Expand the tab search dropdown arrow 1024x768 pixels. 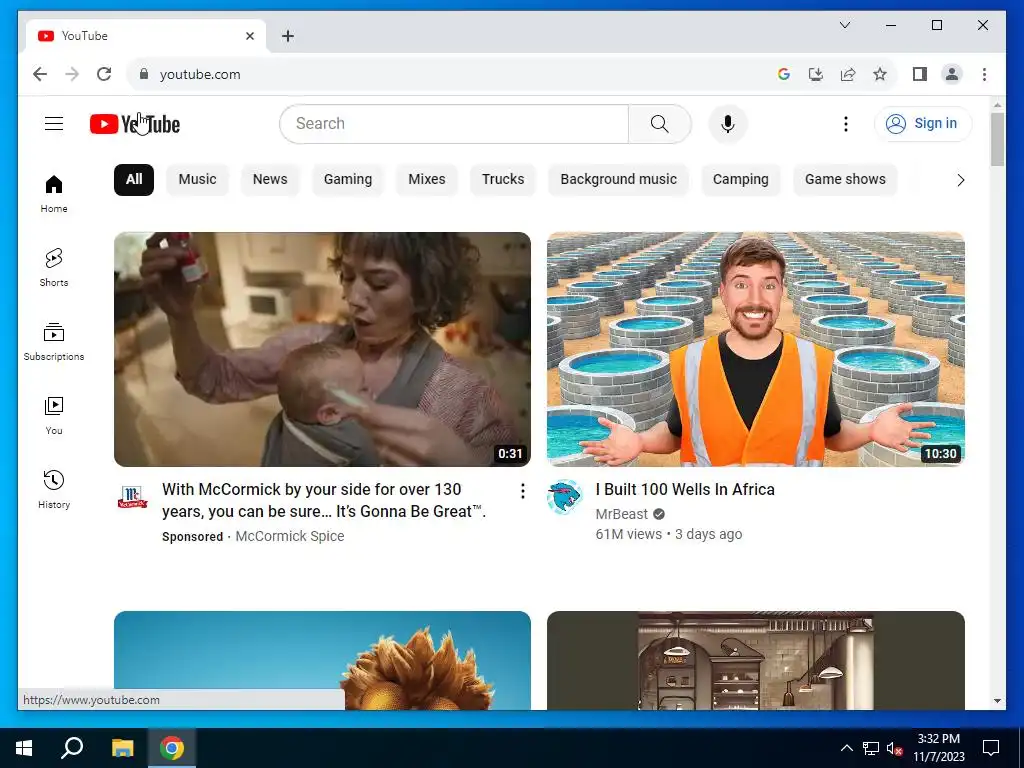pos(844,25)
